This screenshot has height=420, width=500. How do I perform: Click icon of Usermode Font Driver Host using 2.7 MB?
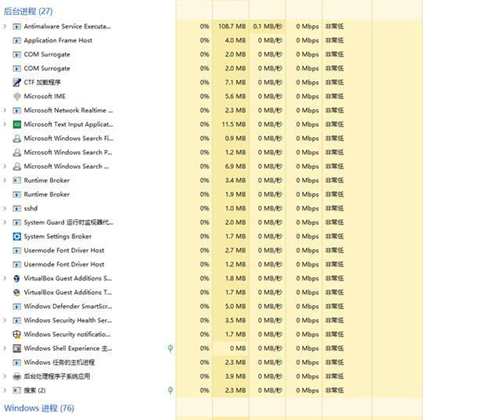[17, 251]
